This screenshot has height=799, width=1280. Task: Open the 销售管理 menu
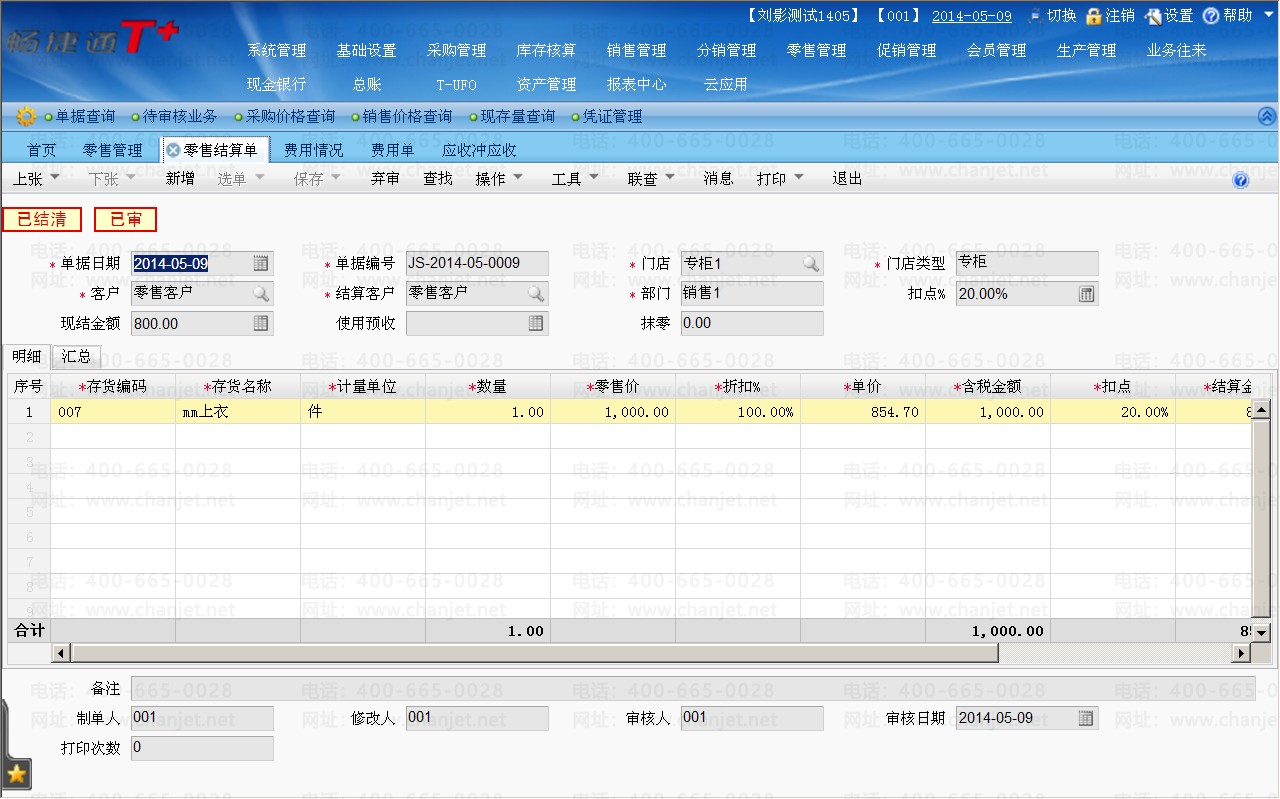(x=636, y=50)
